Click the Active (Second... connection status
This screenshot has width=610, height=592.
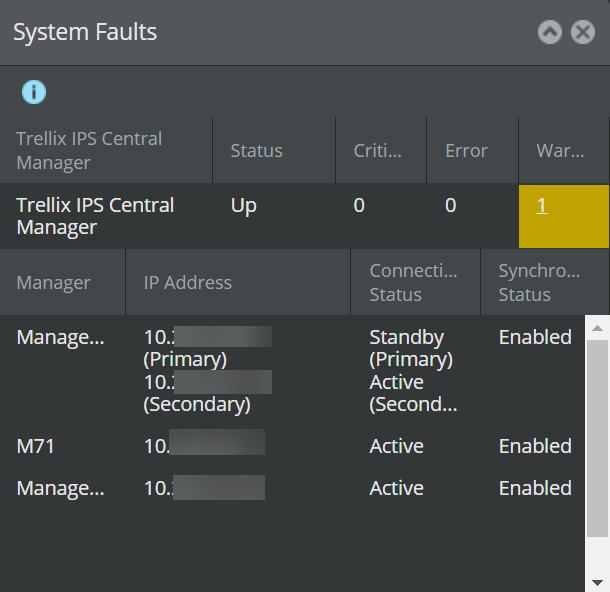click(413, 393)
